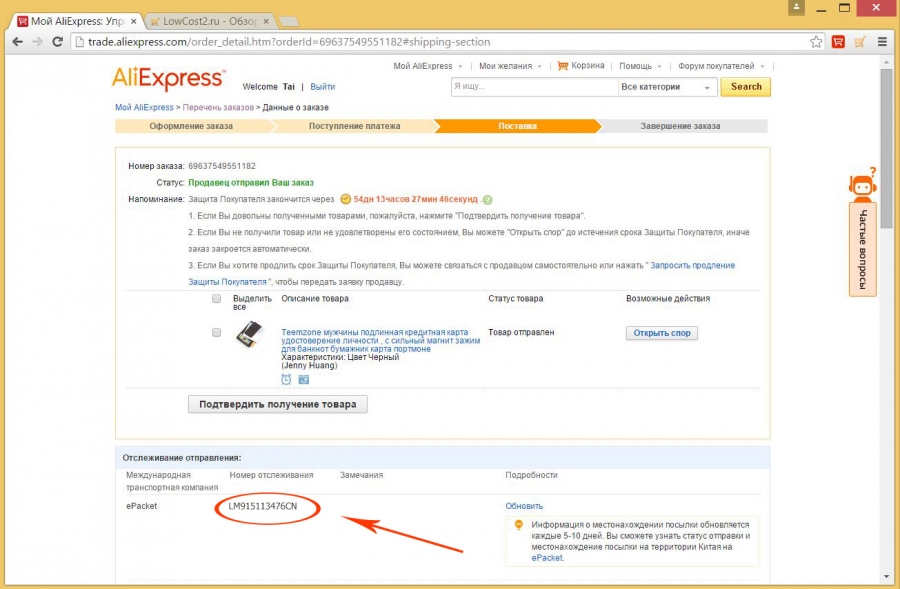
Task: Click the scrollbar up arrow
Action: click(887, 62)
